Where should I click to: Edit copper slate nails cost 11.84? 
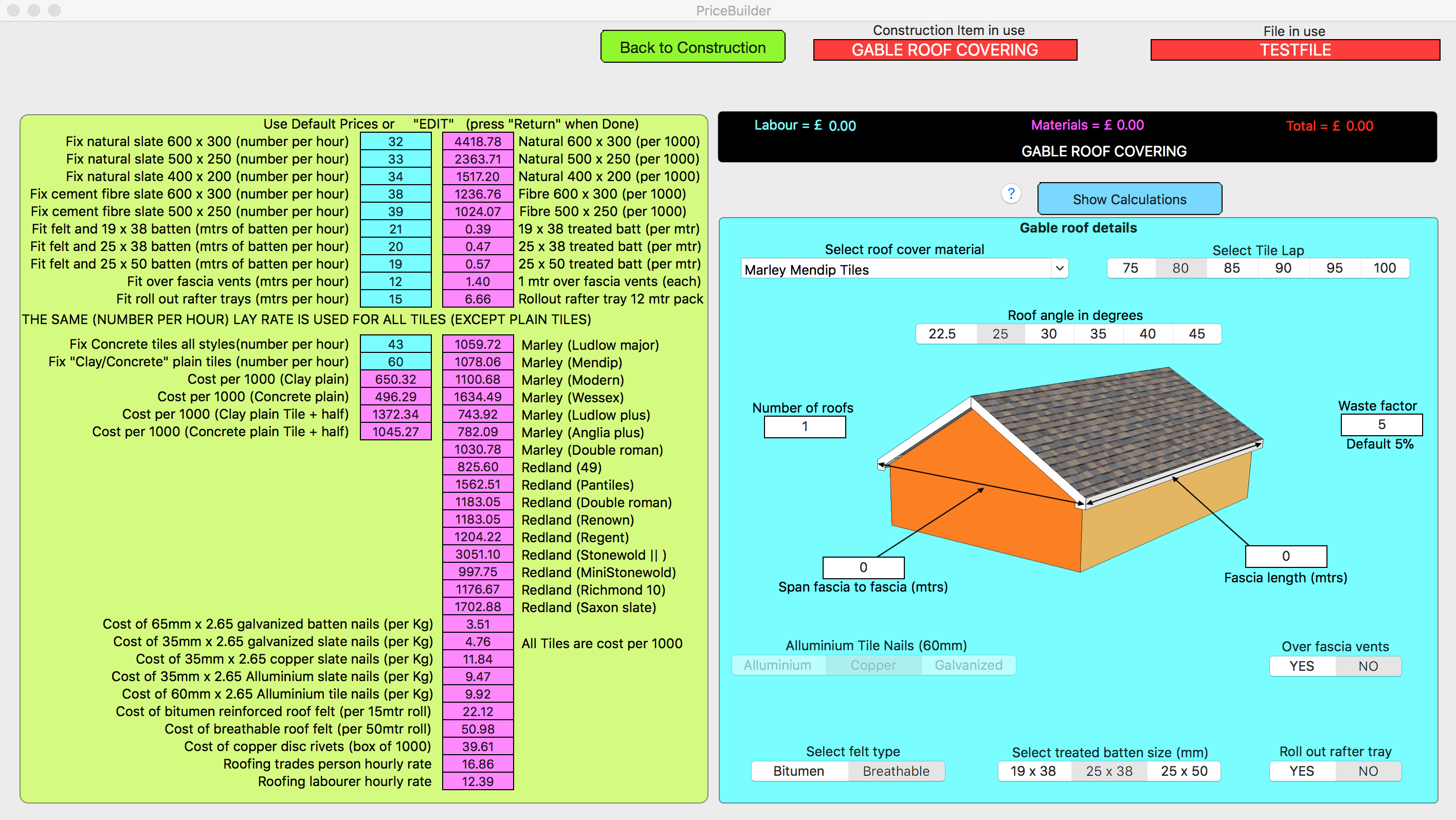pos(478,659)
